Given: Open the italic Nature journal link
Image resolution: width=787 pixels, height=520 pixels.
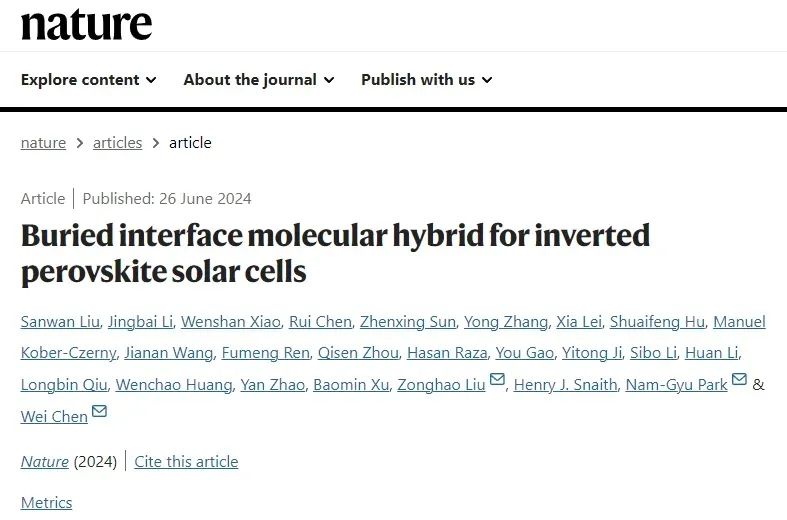Looking at the screenshot, I should click(45, 462).
